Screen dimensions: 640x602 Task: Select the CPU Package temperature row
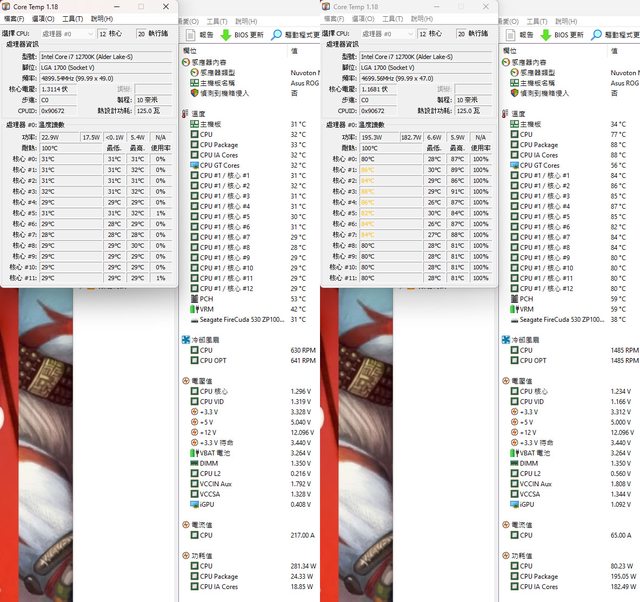[x=224, y=144]
